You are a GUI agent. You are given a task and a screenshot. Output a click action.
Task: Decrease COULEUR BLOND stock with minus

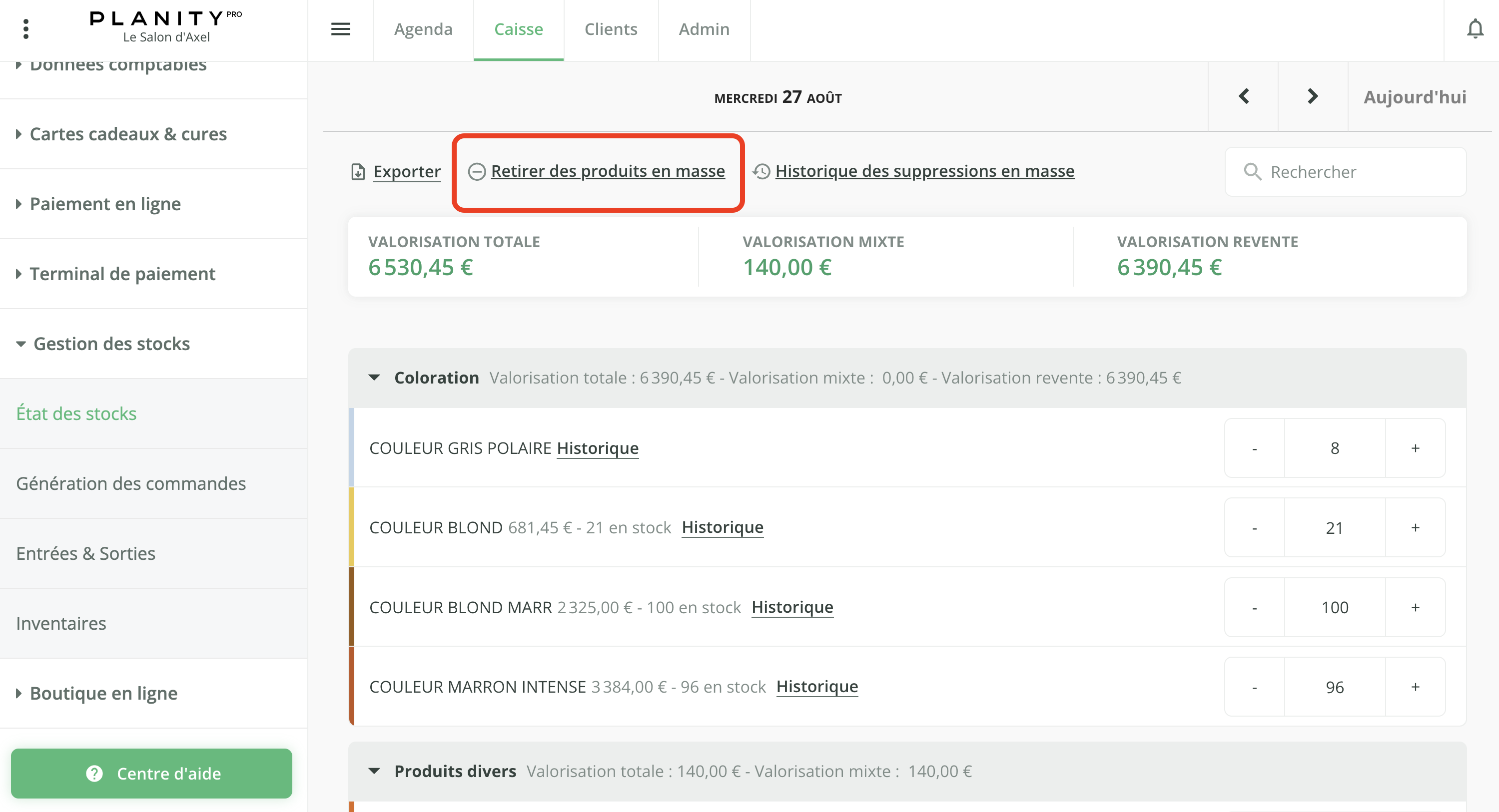(1254, 528)
